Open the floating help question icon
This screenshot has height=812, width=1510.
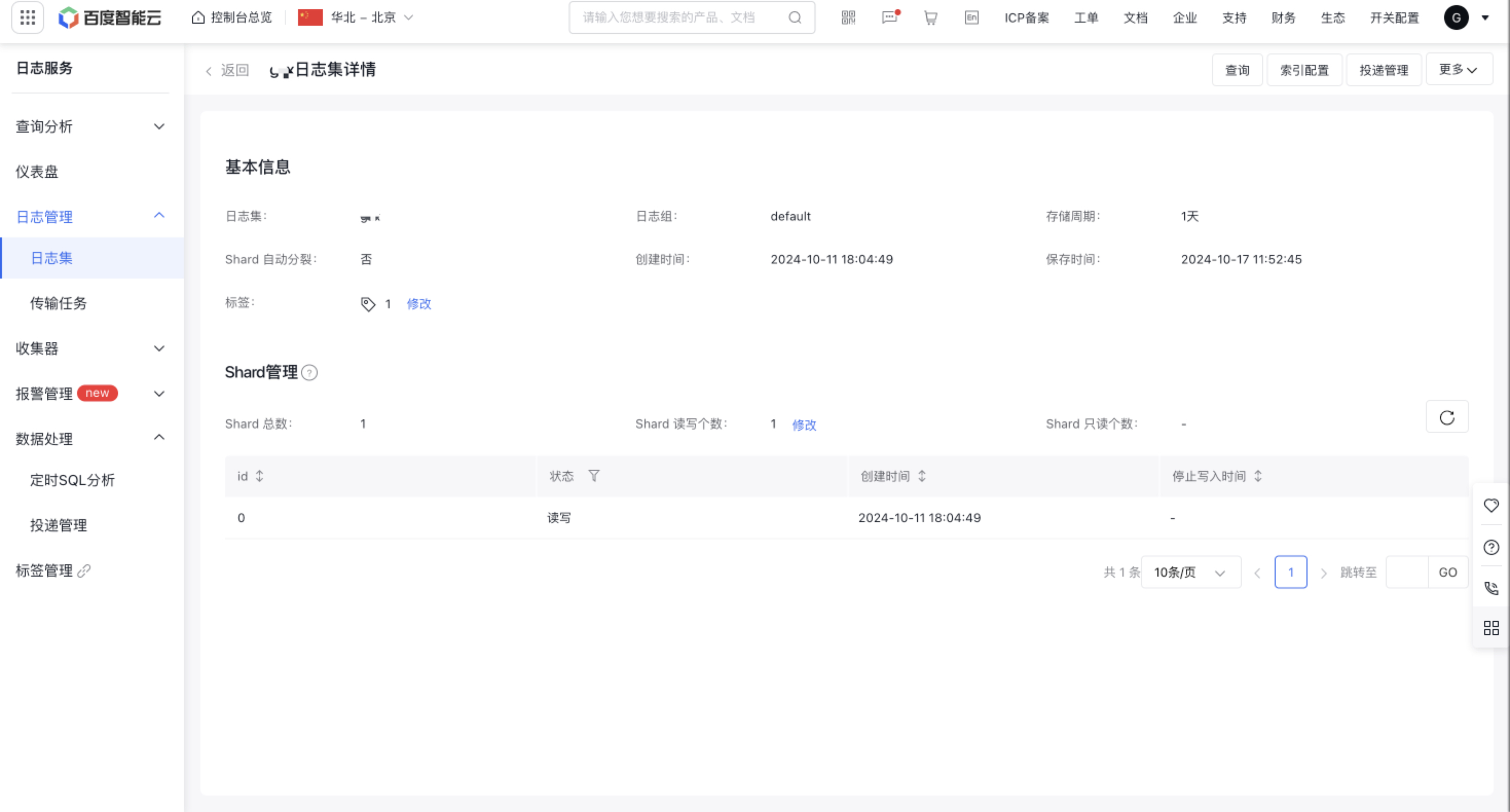pyautogui.click(x=1491, y=548)
